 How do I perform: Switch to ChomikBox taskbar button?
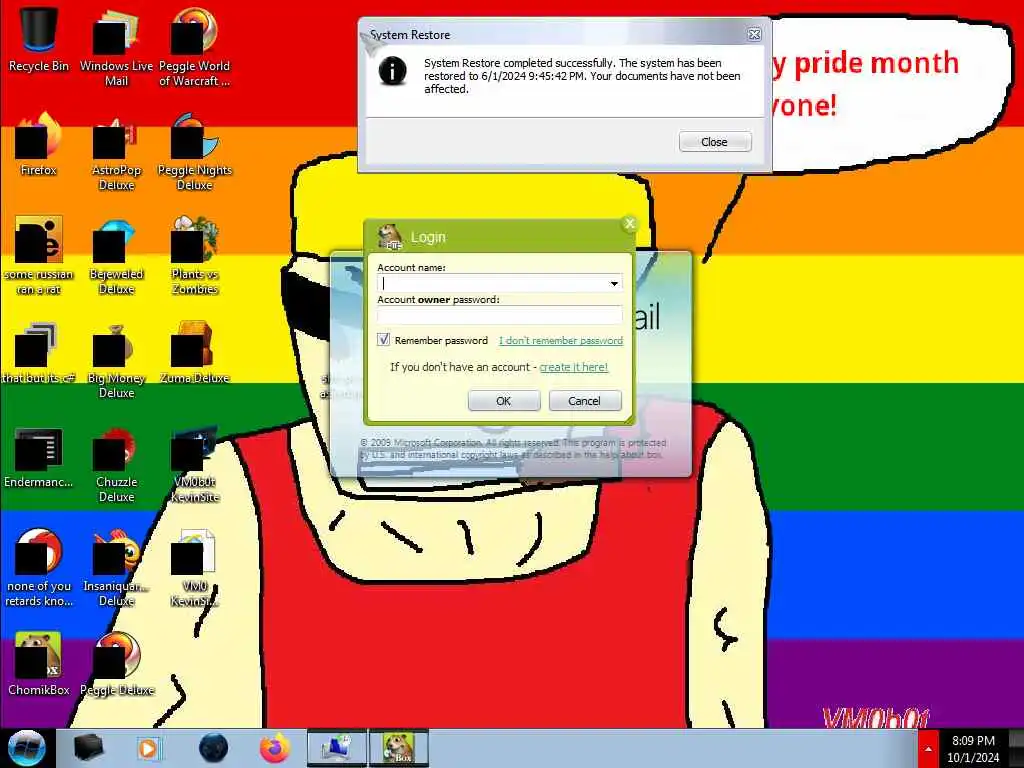[398, 748]
